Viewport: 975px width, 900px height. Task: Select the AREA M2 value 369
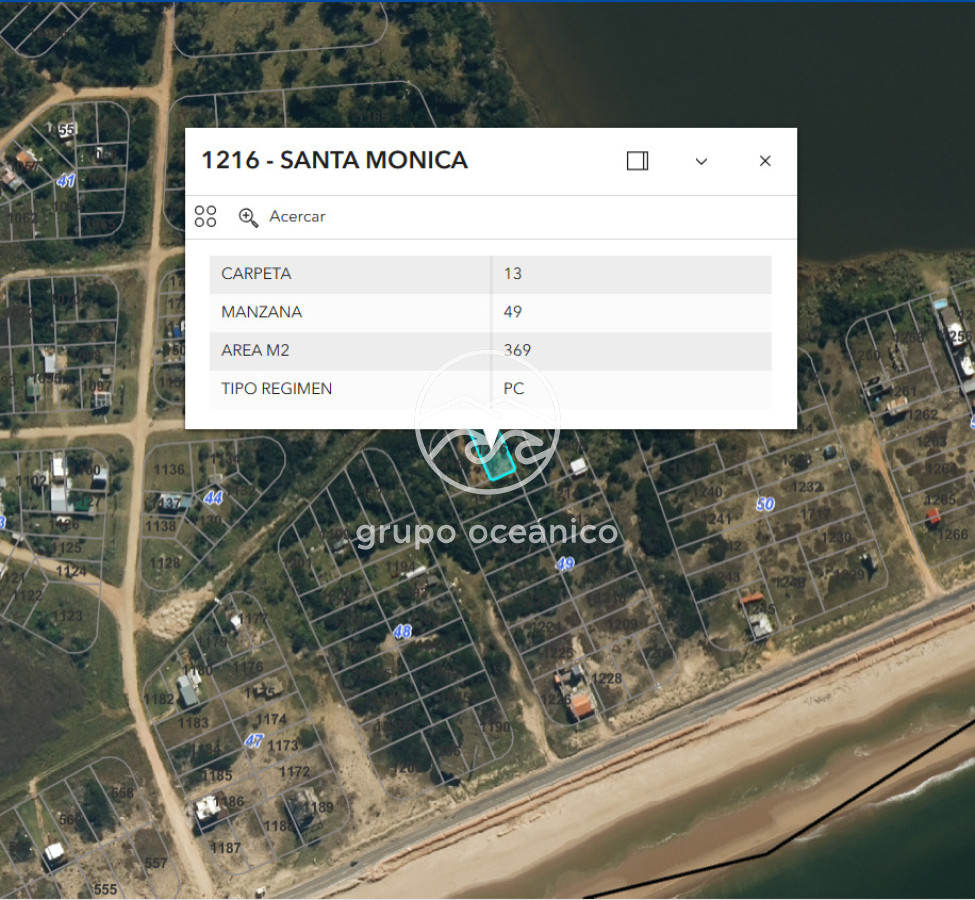coord(517,350)
